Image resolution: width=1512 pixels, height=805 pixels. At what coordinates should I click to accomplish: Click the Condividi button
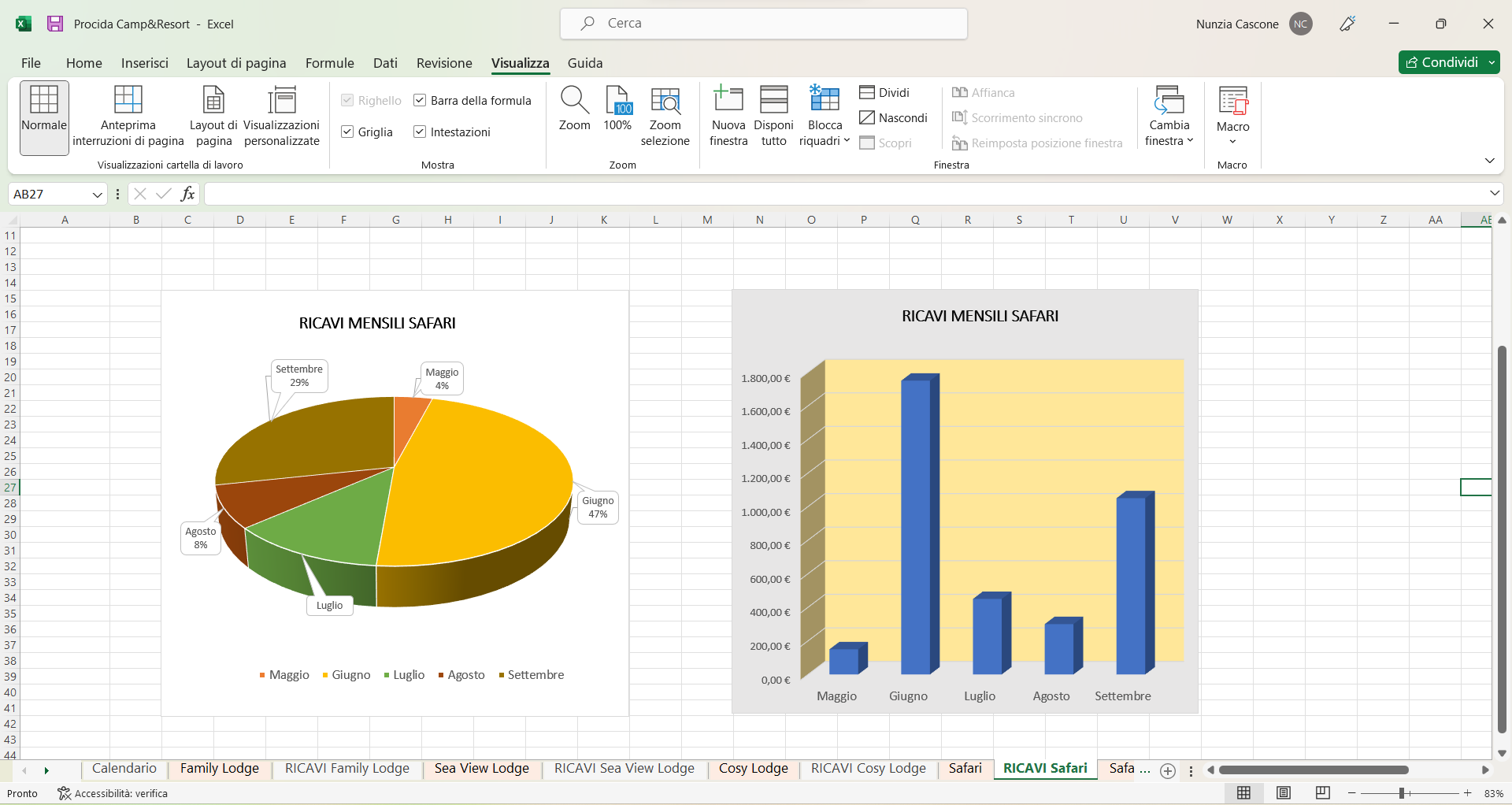click(x=1441, y=62)
